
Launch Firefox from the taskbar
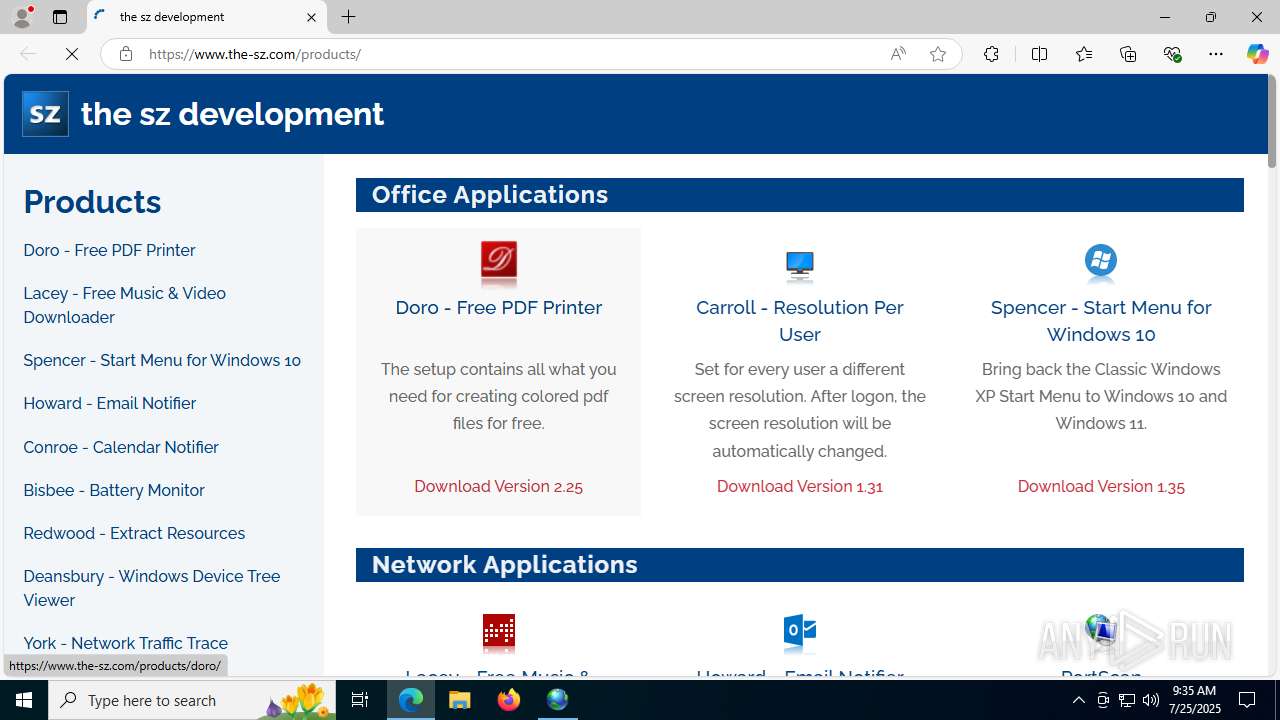click(x=509, y=700)
